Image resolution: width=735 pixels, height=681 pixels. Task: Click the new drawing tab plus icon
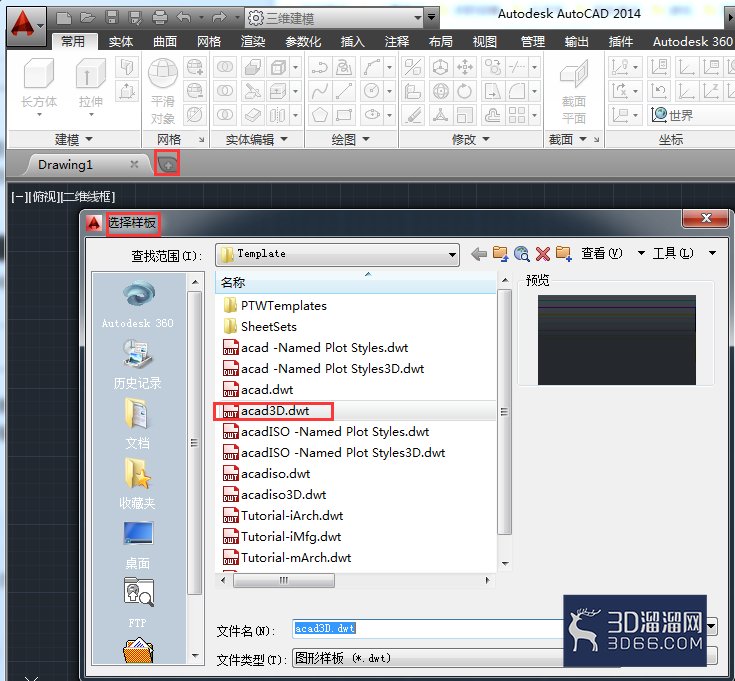pos(167,164)
